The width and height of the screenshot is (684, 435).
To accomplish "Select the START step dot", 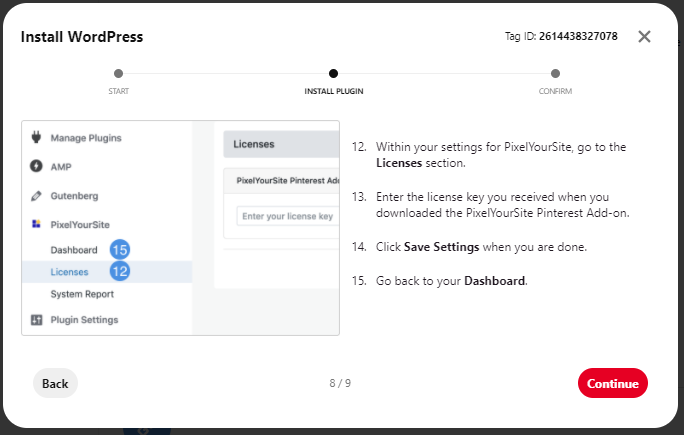I will [x=118, y=73].
